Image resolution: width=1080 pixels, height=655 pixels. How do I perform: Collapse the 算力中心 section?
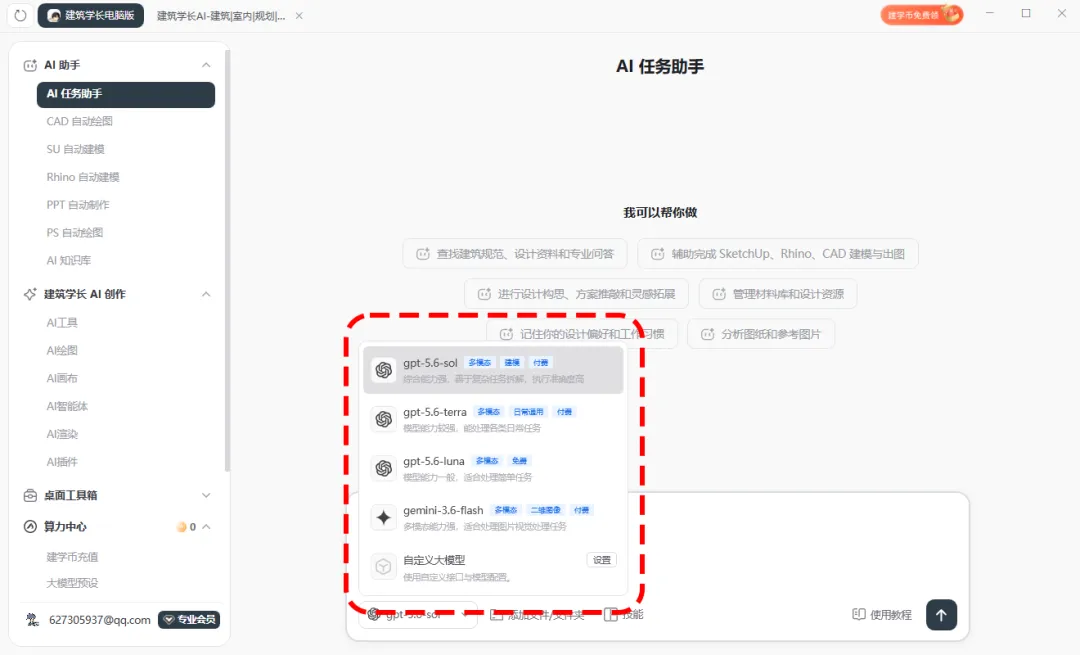[x=206, y=527]
